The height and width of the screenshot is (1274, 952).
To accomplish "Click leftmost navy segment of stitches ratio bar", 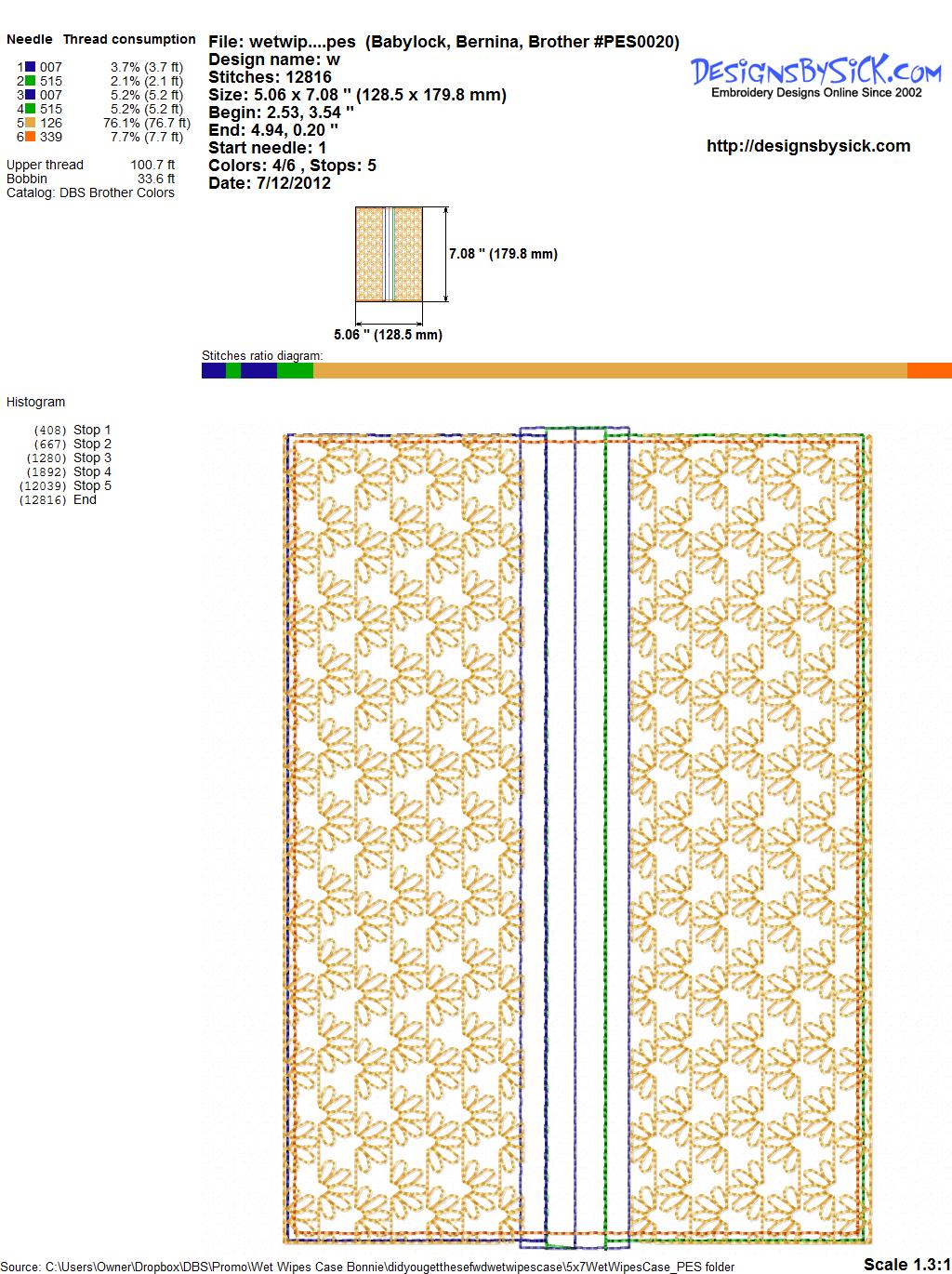I will tap(213, 371).
